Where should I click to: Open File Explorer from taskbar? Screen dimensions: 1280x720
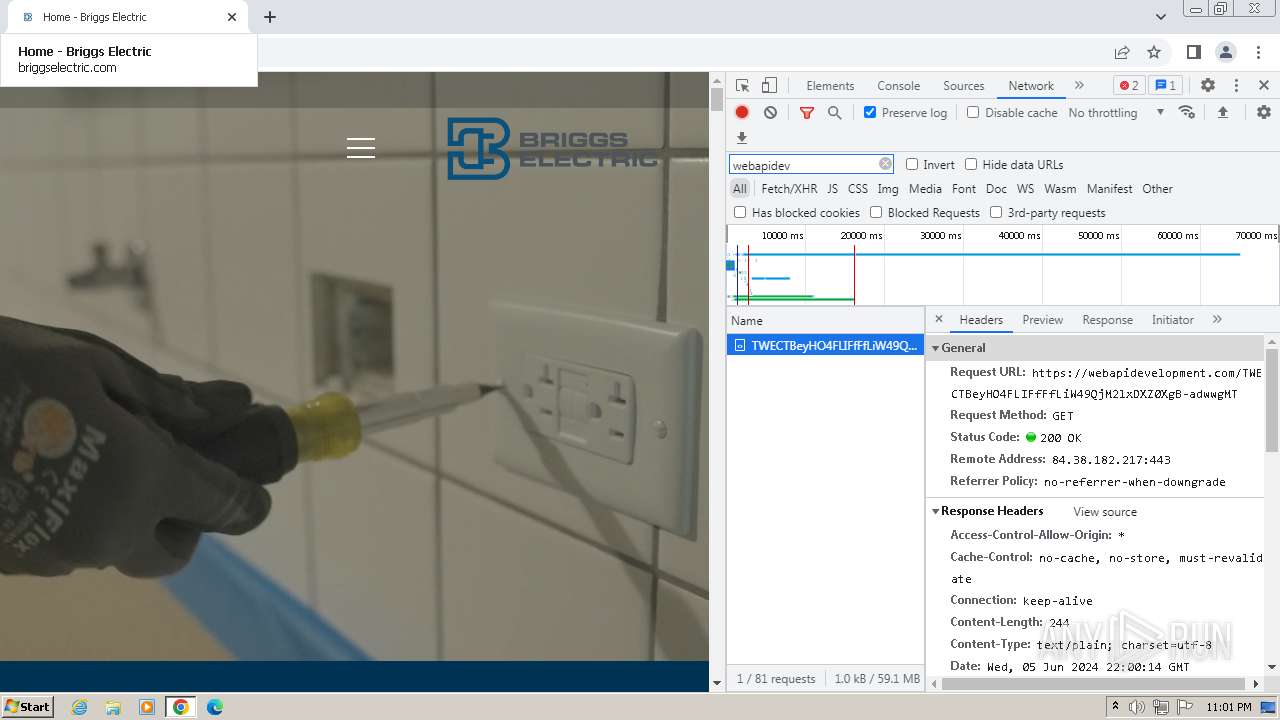point(113,707)
